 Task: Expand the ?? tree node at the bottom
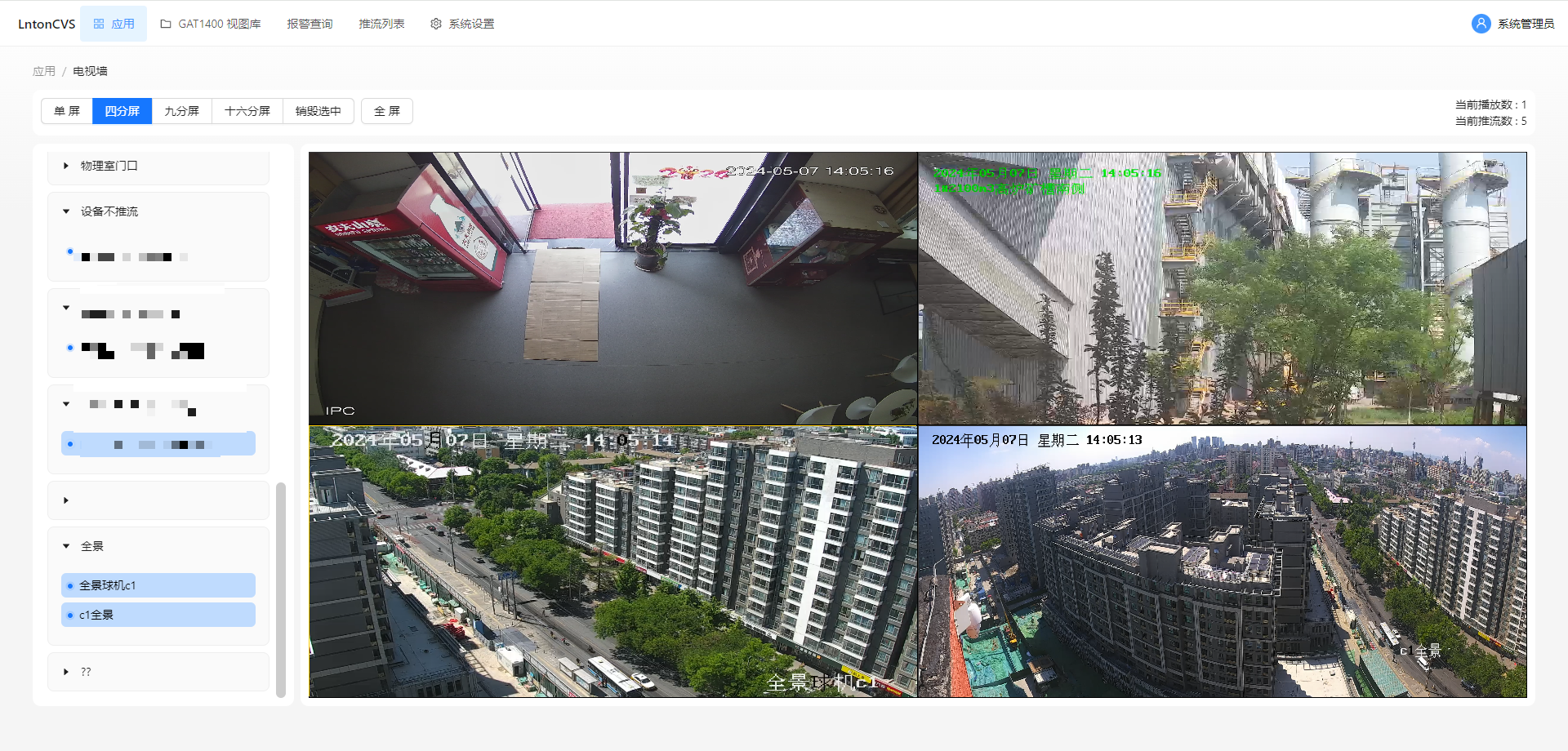66,671
